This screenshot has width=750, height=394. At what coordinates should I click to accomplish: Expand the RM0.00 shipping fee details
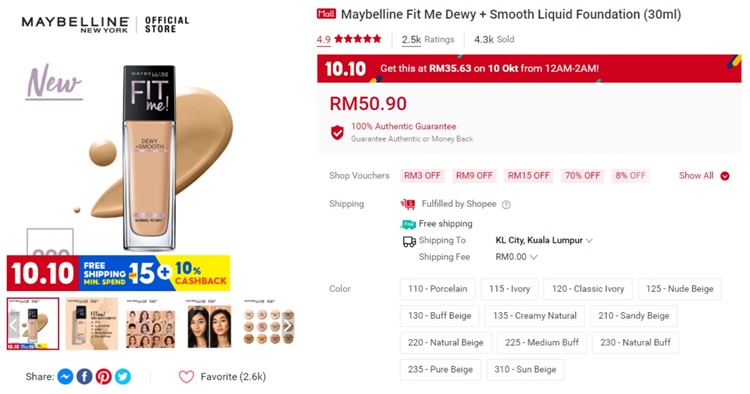pos(517,257)
